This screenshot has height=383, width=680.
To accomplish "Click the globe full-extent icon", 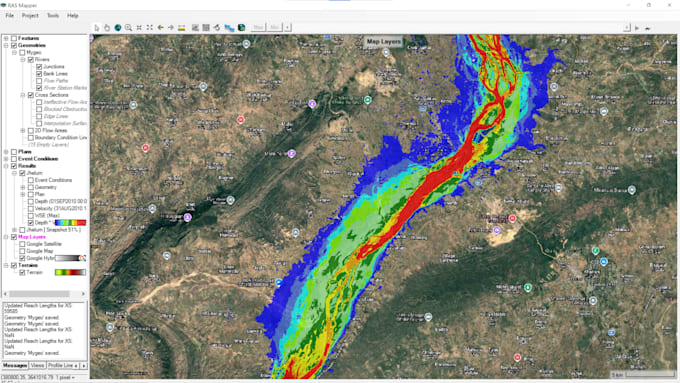I will click(118, 28).
